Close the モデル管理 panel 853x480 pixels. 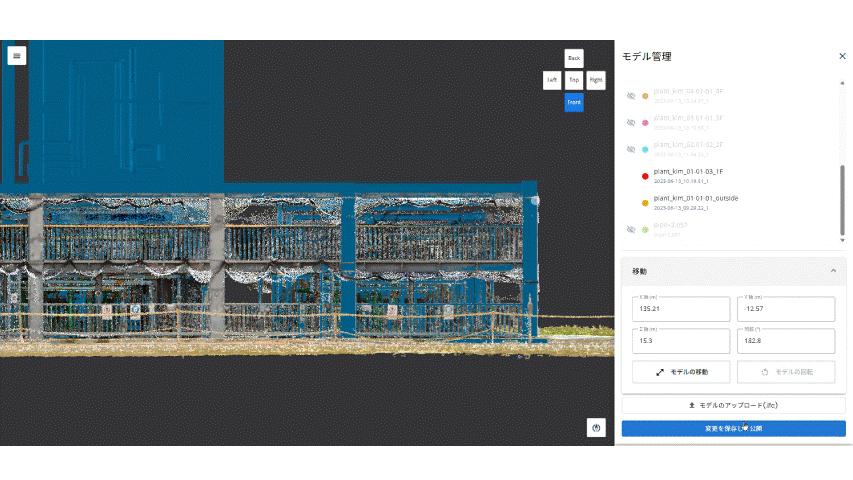point(842,56)
